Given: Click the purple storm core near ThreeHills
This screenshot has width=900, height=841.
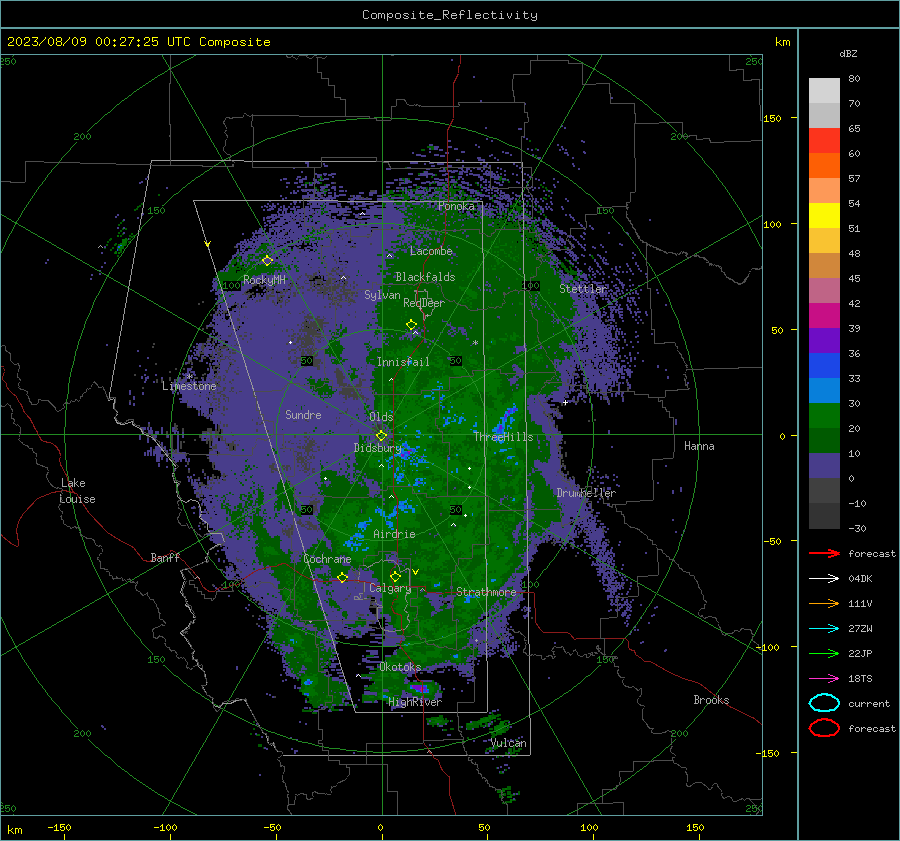Looking at the screenshot, I should tap(501, 428).
